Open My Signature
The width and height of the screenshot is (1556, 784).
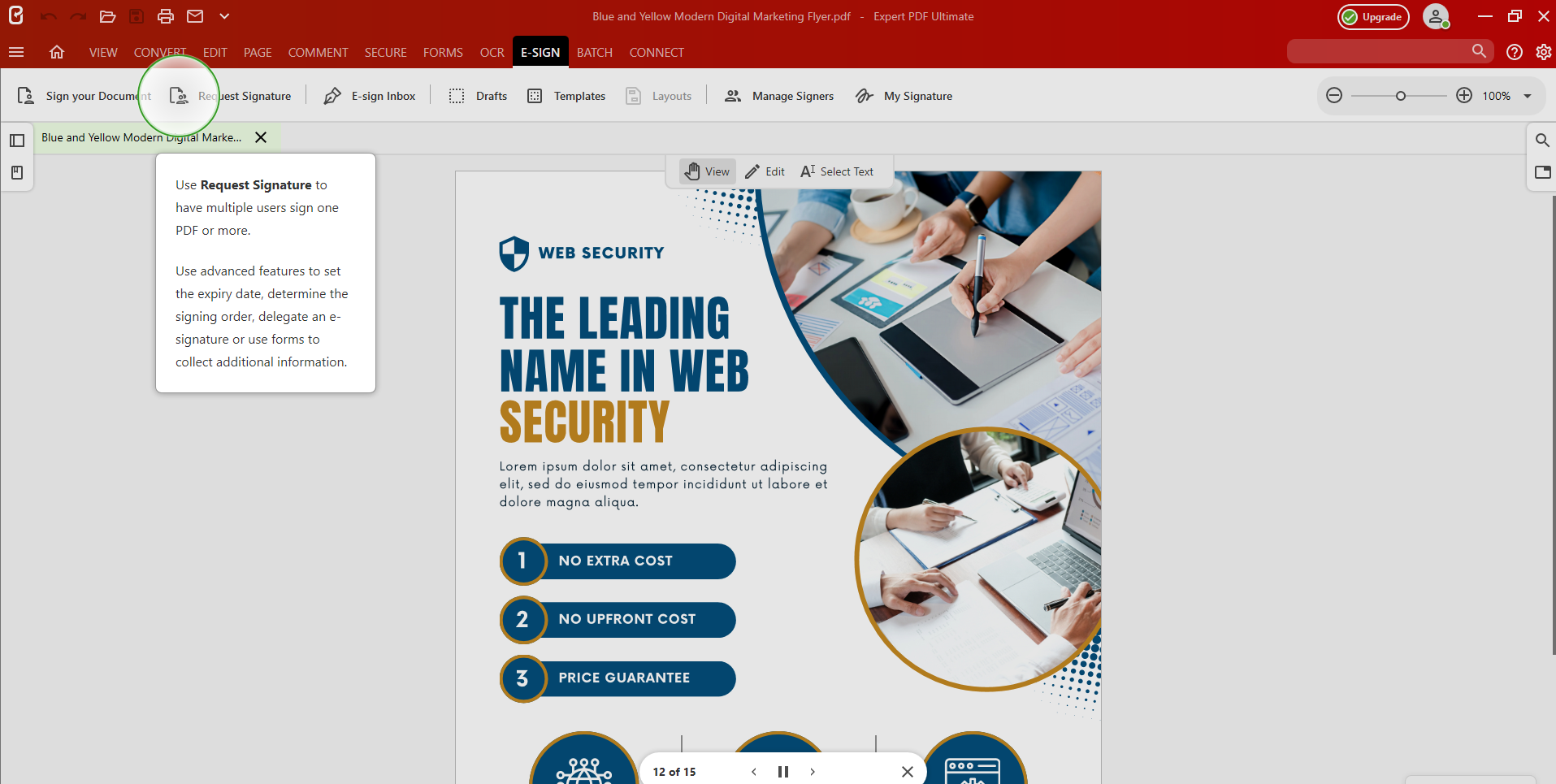[x=904, y=95]
